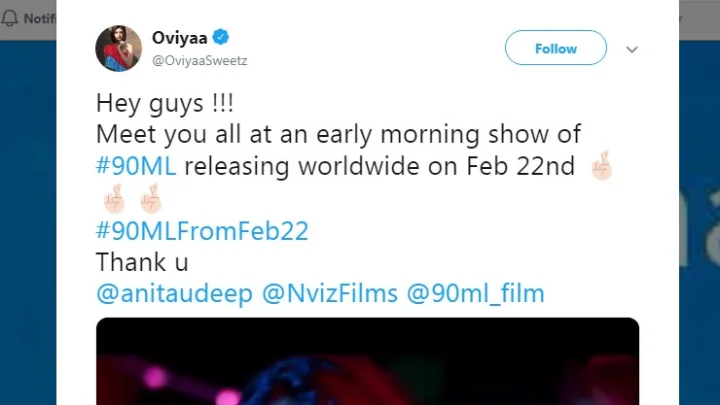Click crossed-fingers emoji after "Feb 22nd"
The image size is (720, 405).
600,167
